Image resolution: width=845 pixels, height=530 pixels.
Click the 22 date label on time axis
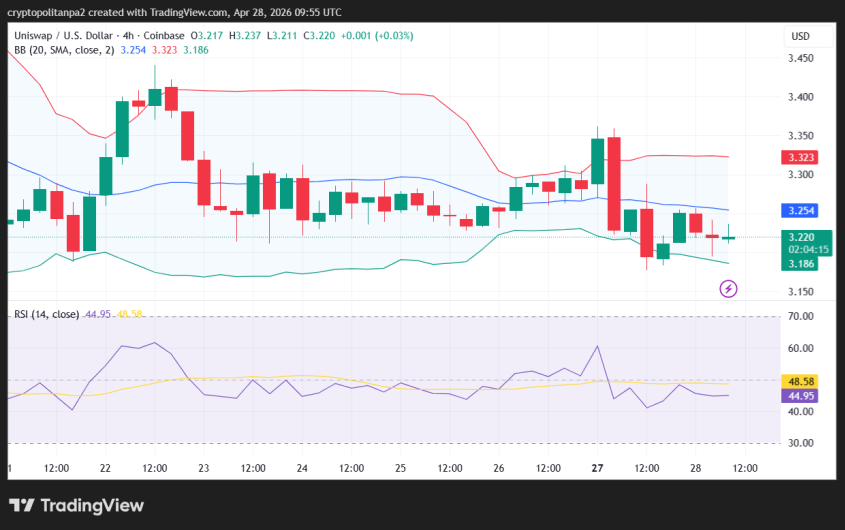105,468
